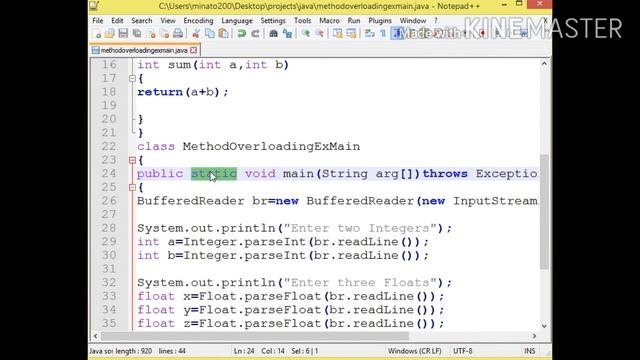Click line number 35 in margin

click(x=109, y=324)
